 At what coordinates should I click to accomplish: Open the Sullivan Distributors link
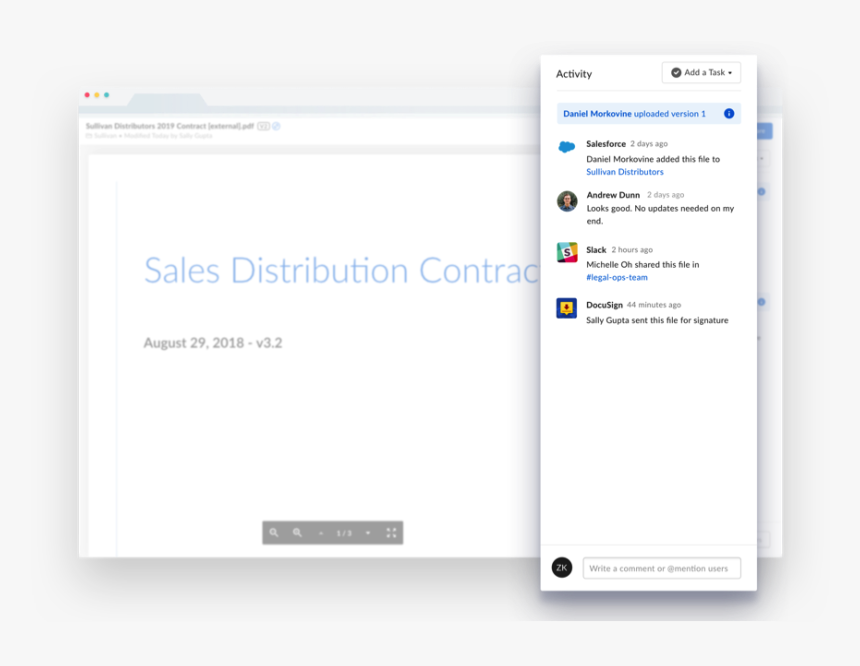625,172
